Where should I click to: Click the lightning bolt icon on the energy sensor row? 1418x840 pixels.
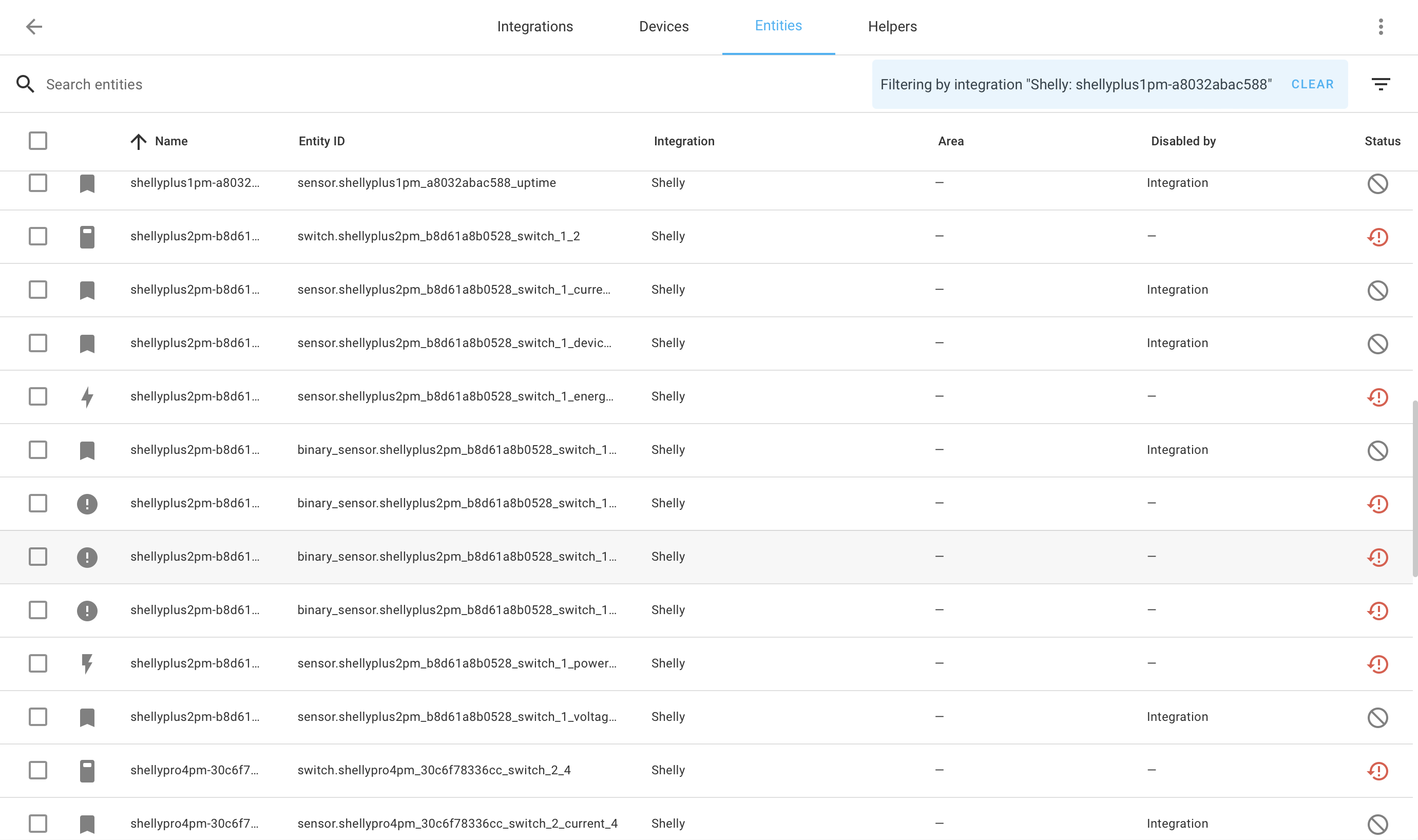(x=87, y=396)
